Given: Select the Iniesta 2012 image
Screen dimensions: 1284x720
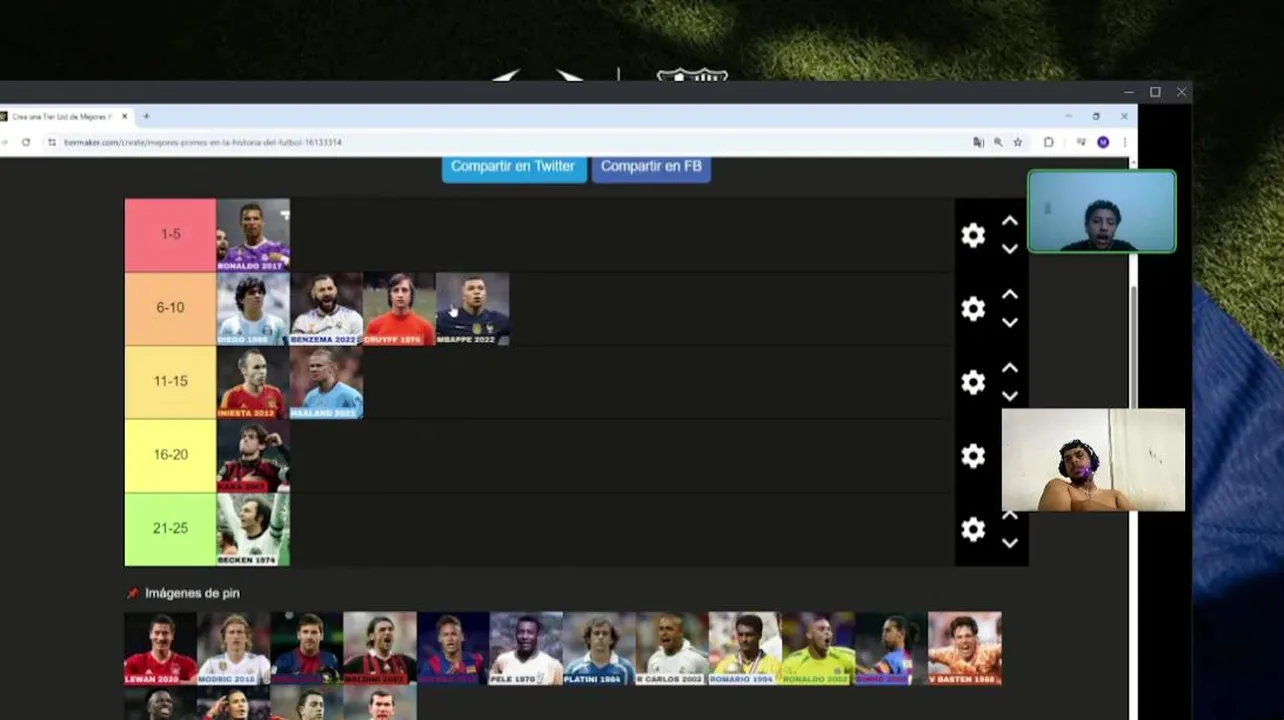Looking at the screenshot, I should (x=253, y=382).
